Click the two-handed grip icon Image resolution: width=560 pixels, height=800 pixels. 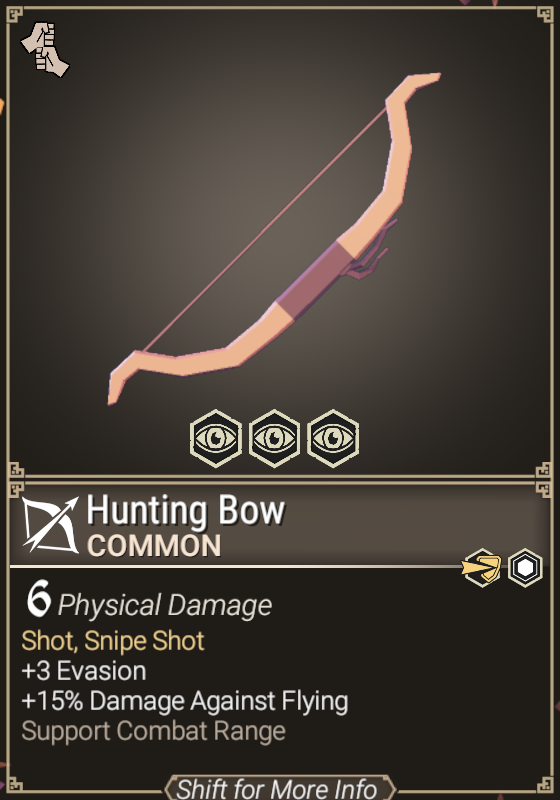[45, 49]
